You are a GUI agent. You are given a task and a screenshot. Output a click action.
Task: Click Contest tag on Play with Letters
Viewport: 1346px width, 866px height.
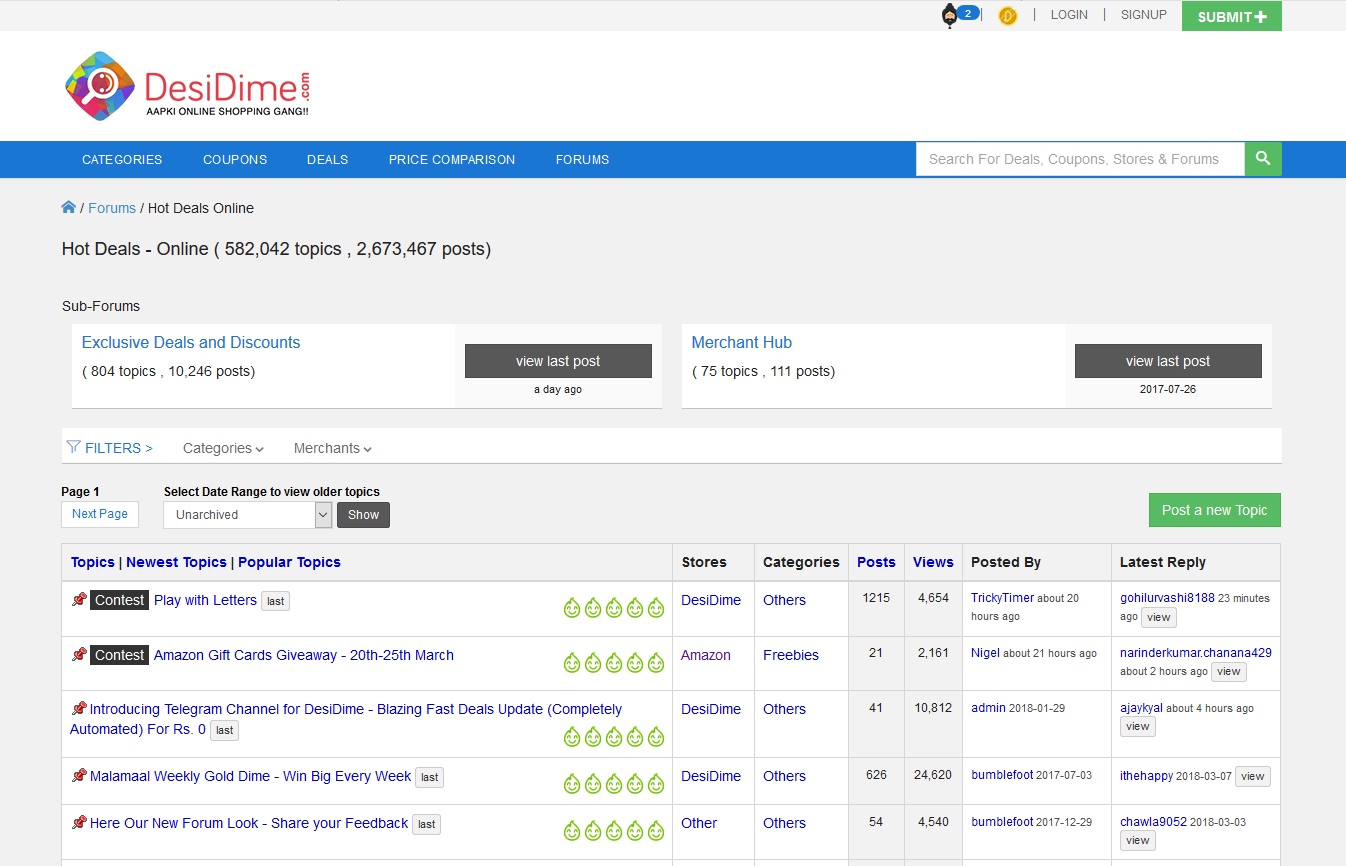120,600
